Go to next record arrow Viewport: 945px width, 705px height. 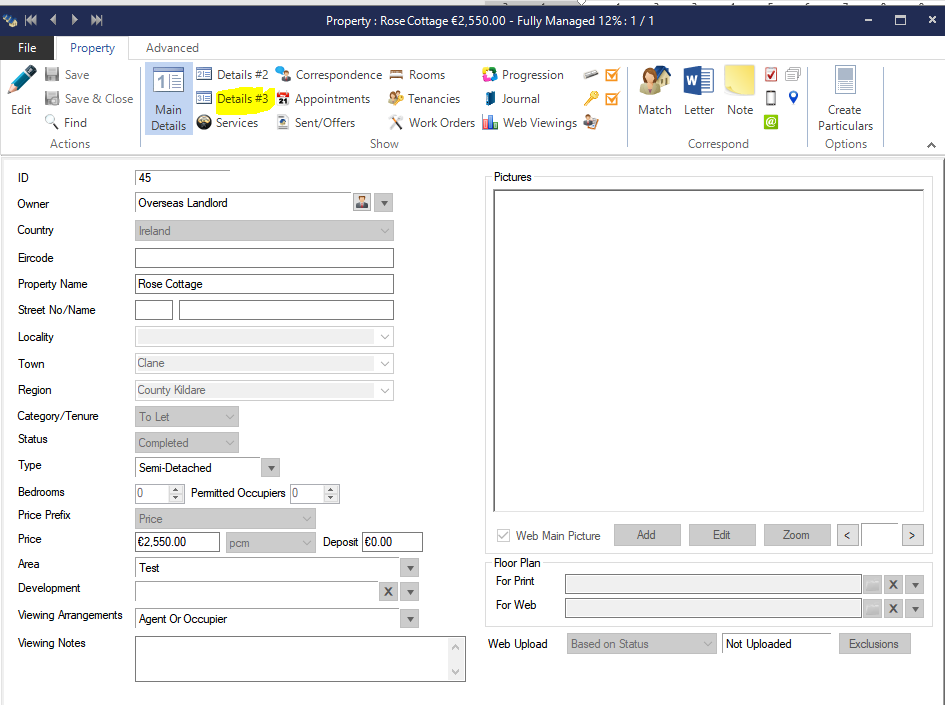74,20
